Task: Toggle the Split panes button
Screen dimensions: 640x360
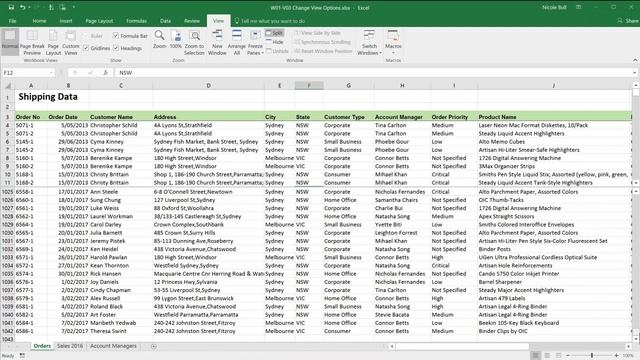Action: (x=274, y=33)
